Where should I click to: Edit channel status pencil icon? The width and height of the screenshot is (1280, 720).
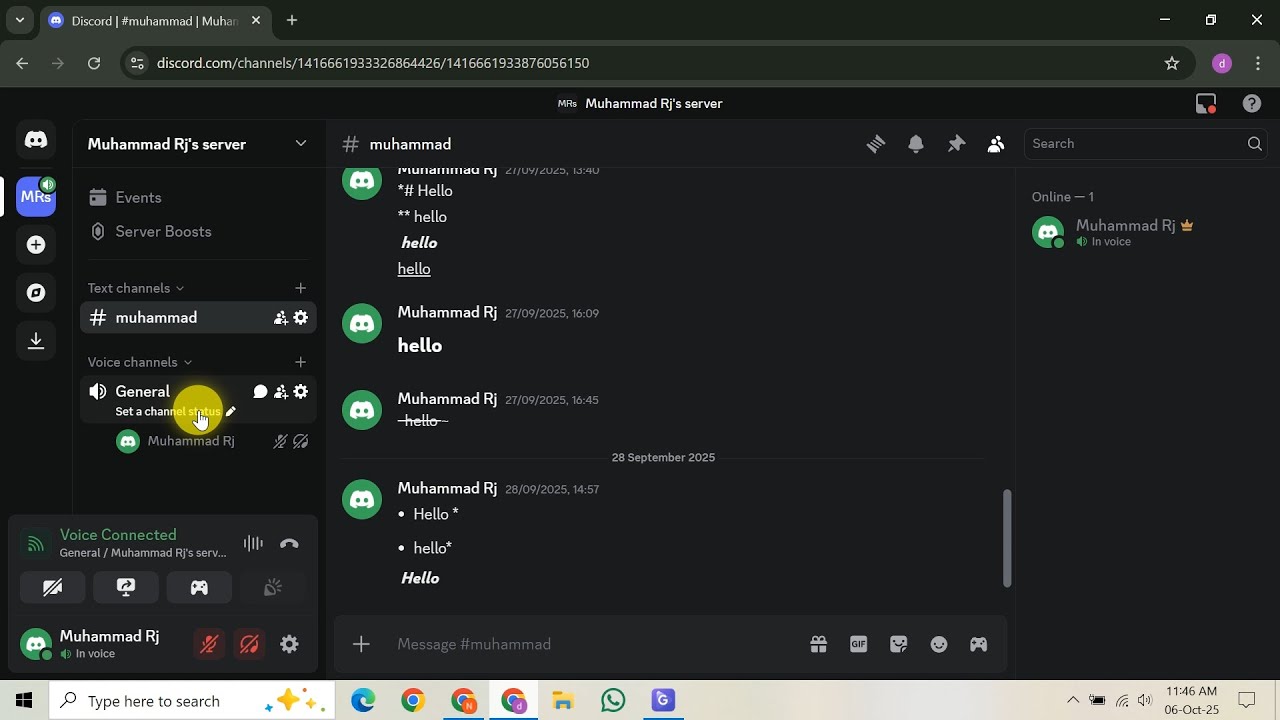coord(231,412)
